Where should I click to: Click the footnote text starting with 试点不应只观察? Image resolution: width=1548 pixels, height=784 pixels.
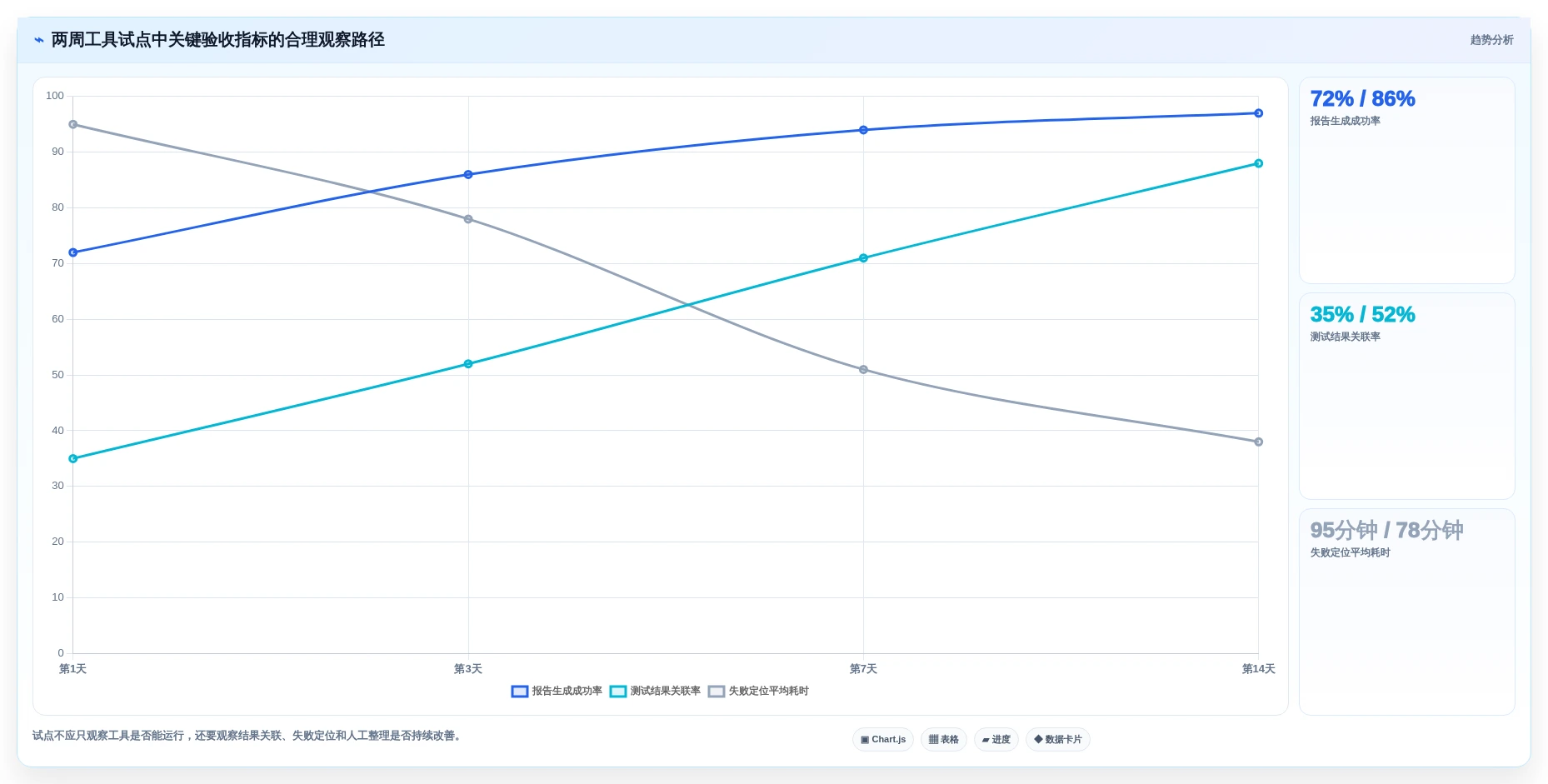tap(247, 736)
